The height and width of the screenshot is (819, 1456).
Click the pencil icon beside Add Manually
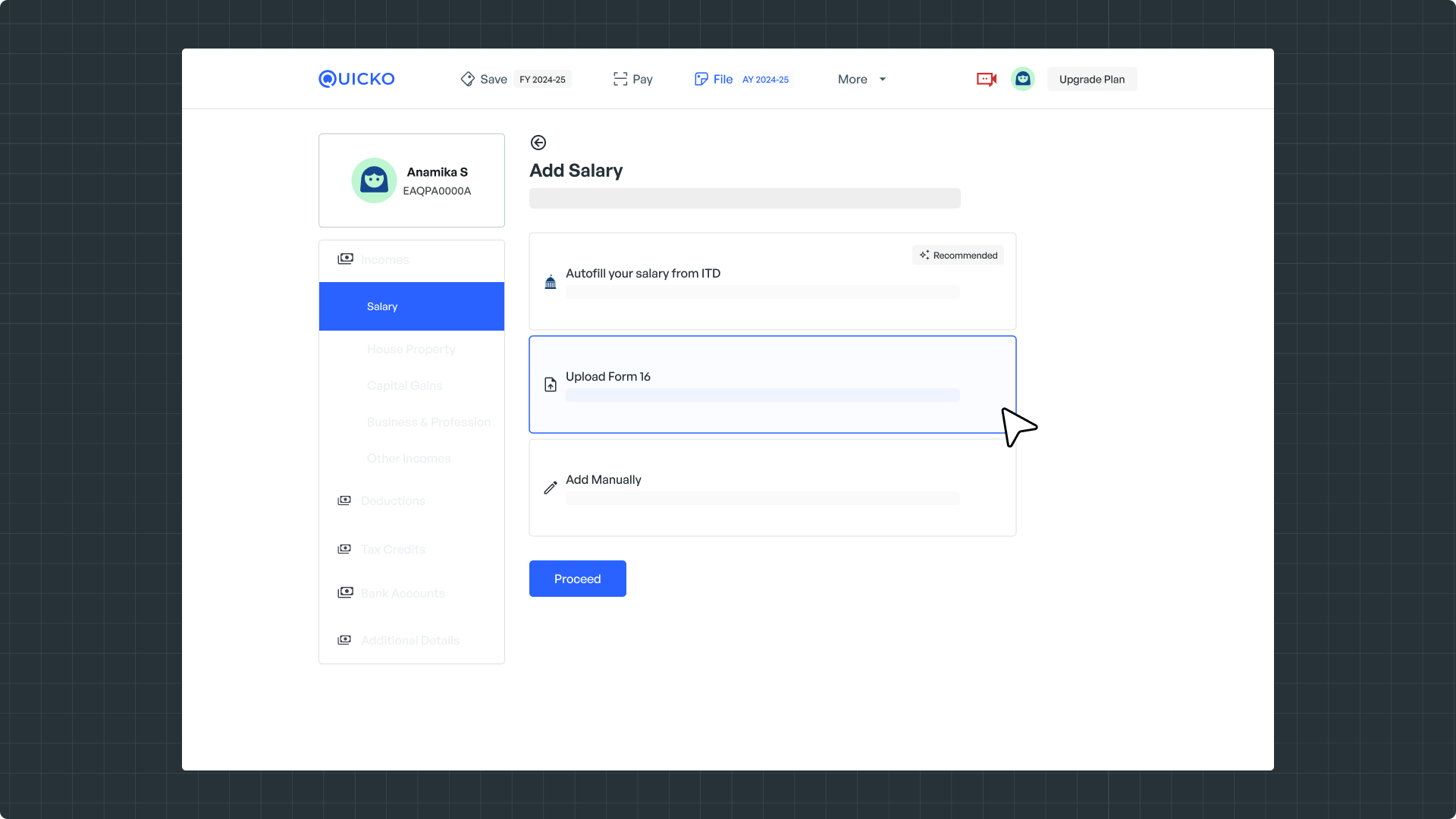(551, 488)
